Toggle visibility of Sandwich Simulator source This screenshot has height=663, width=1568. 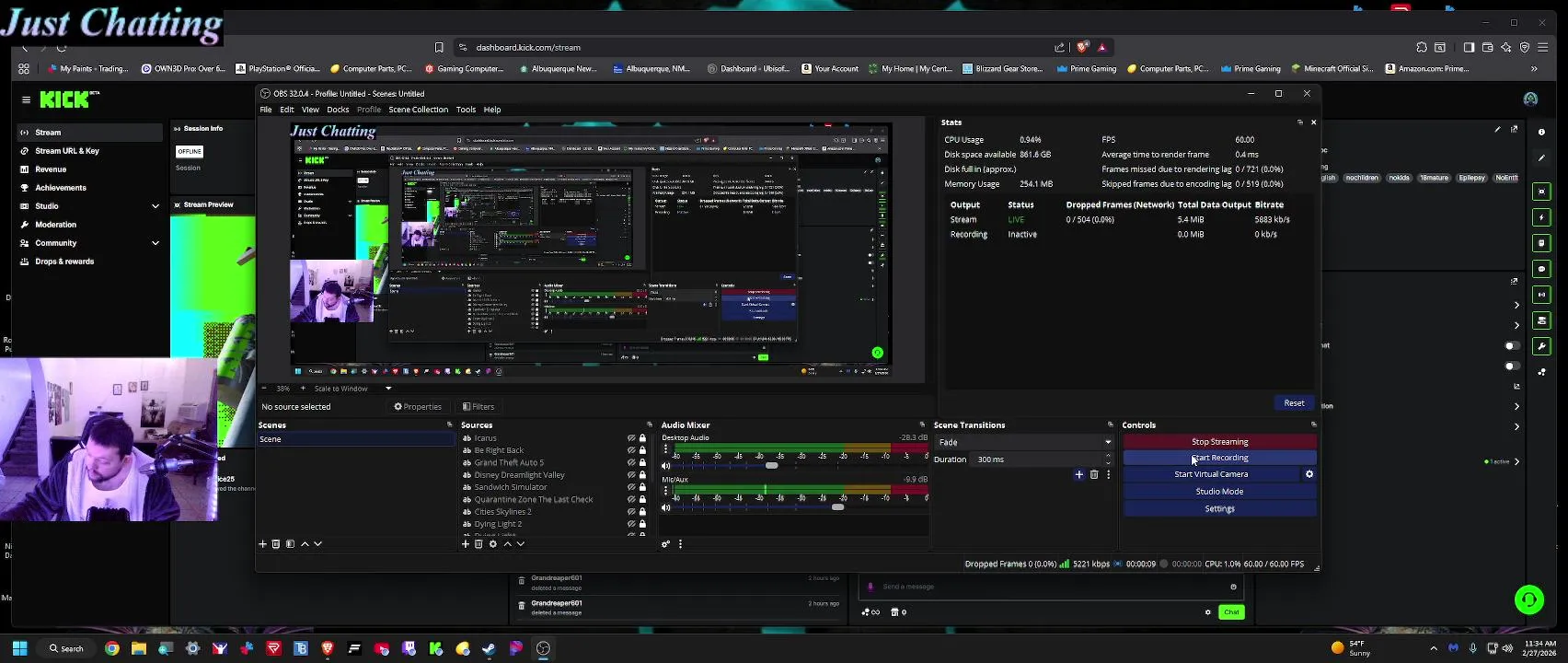click(631, 487)
